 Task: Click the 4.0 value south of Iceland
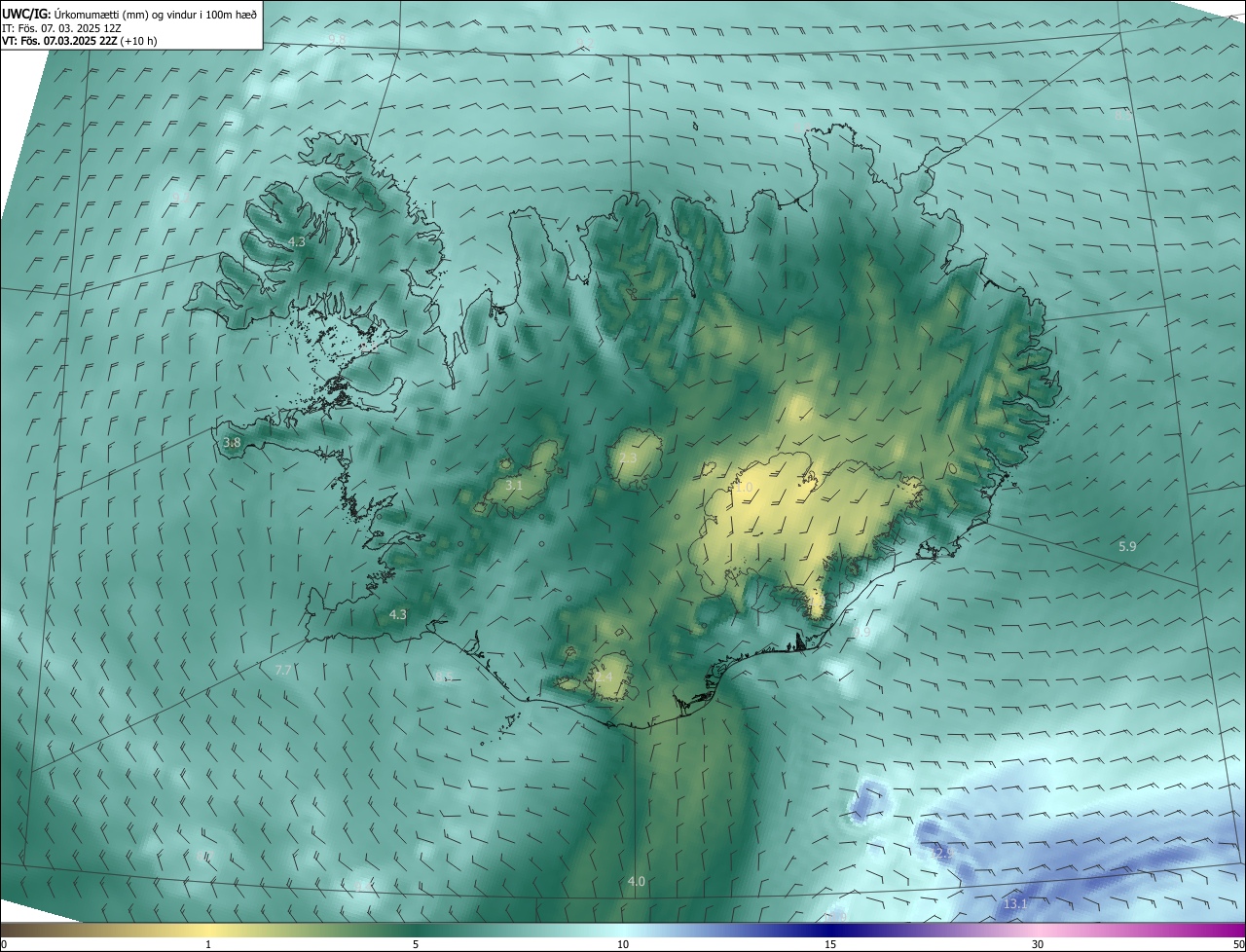pyautogui.click(x=636, y=881)
